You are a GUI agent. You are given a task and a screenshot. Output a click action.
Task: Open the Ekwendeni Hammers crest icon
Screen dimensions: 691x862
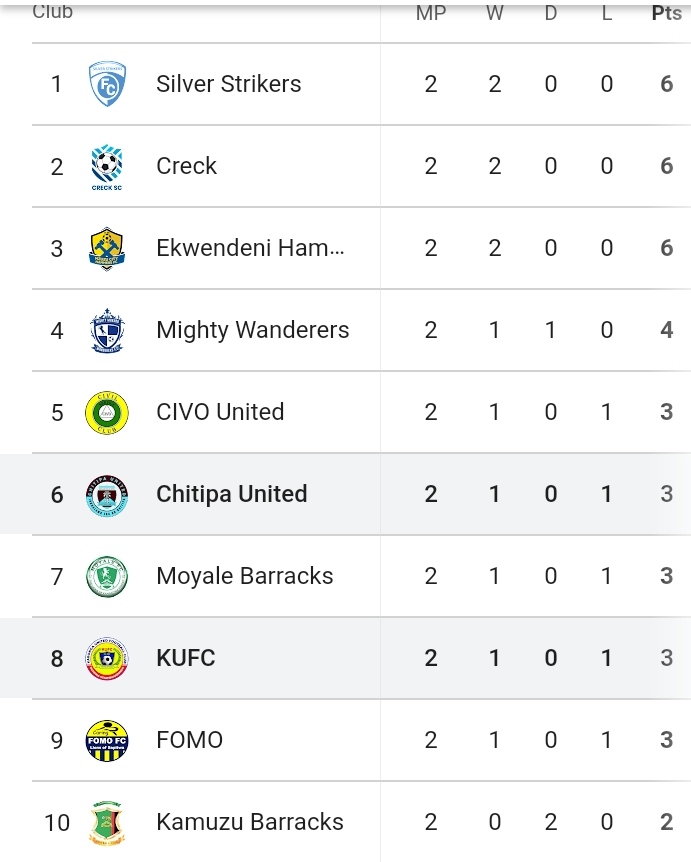107,248
